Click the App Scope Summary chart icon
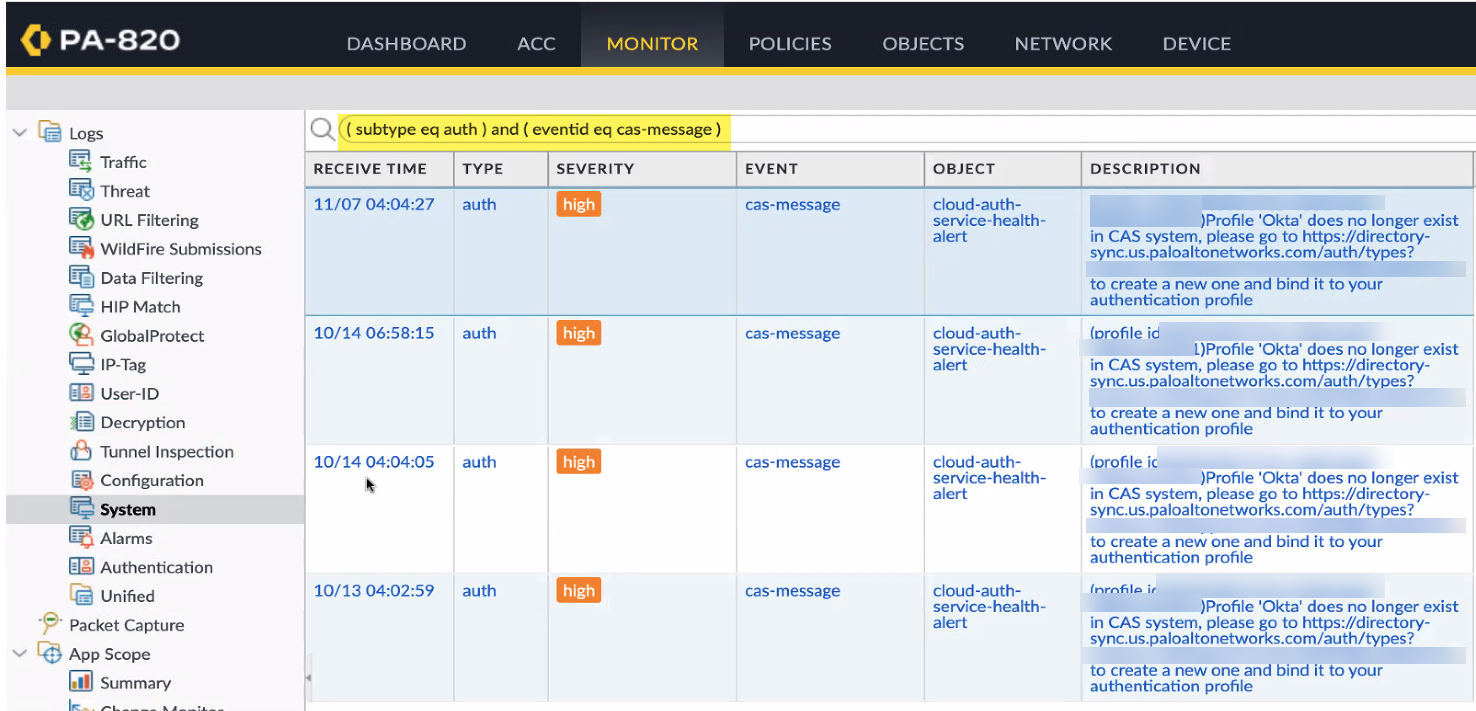The width and height of the screenshot is (1476, 711). click(x=81, y=683)
